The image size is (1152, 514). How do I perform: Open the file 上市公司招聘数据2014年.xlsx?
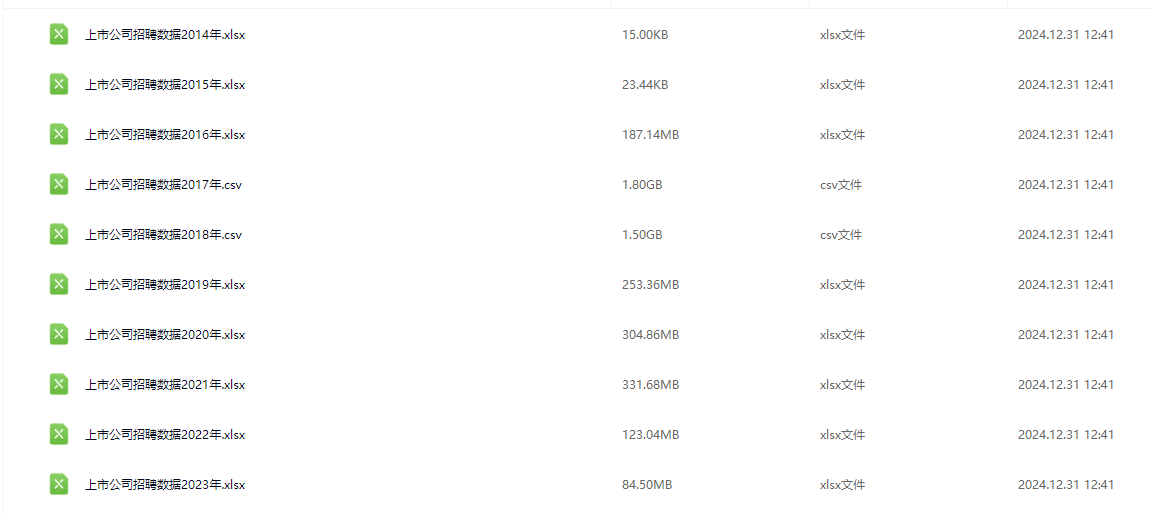[x=165, y=35]
